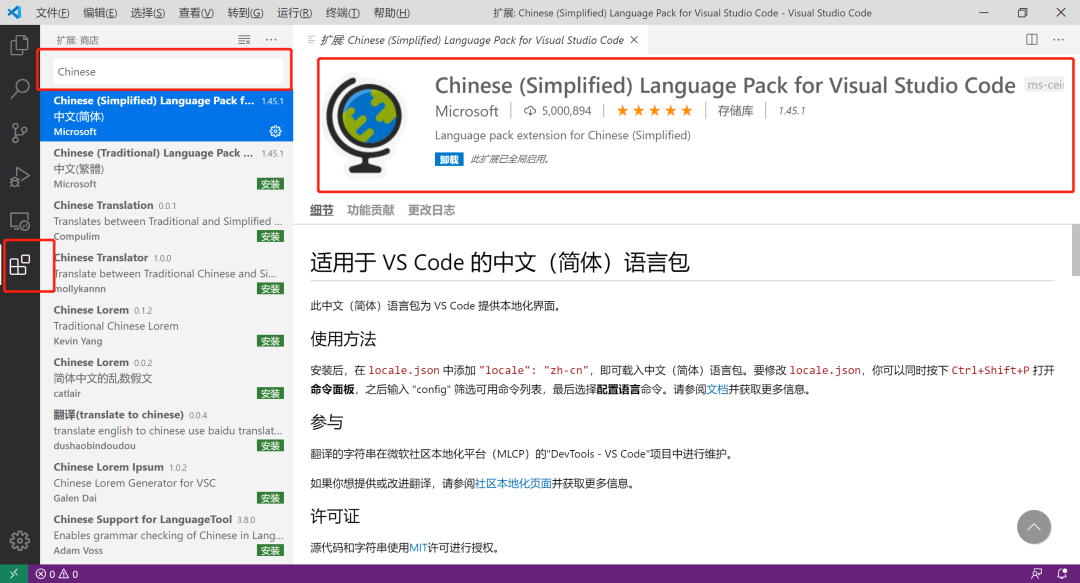Open the 社区本地化页面 link

pyautogui.click(x=513, y=483)
